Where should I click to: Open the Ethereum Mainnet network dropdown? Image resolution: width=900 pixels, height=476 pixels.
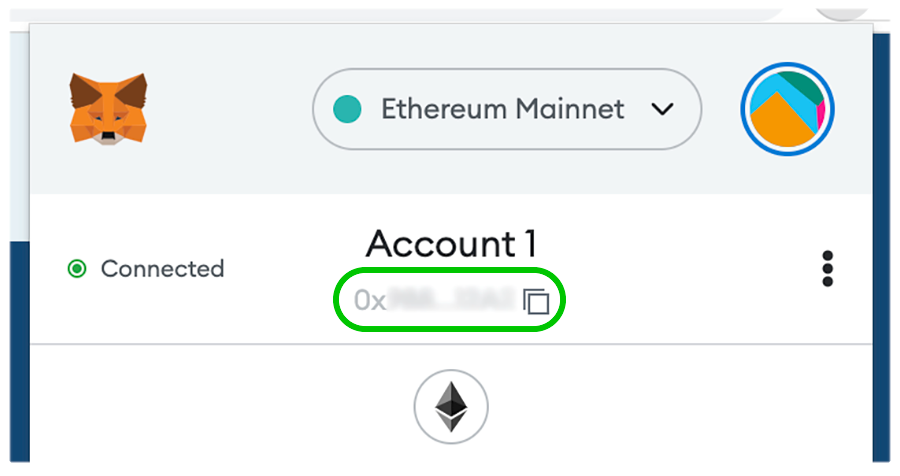point(507,109)
